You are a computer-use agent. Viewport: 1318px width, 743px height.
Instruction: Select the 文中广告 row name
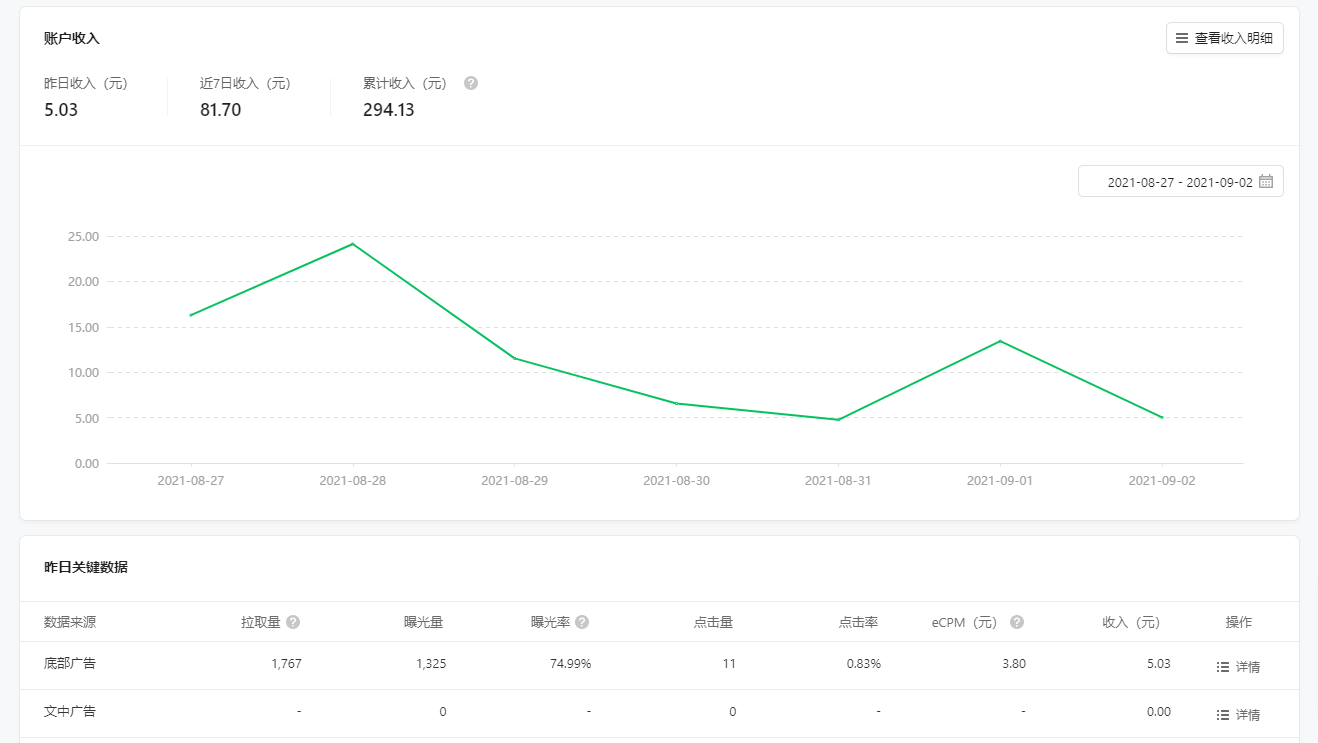70,711
